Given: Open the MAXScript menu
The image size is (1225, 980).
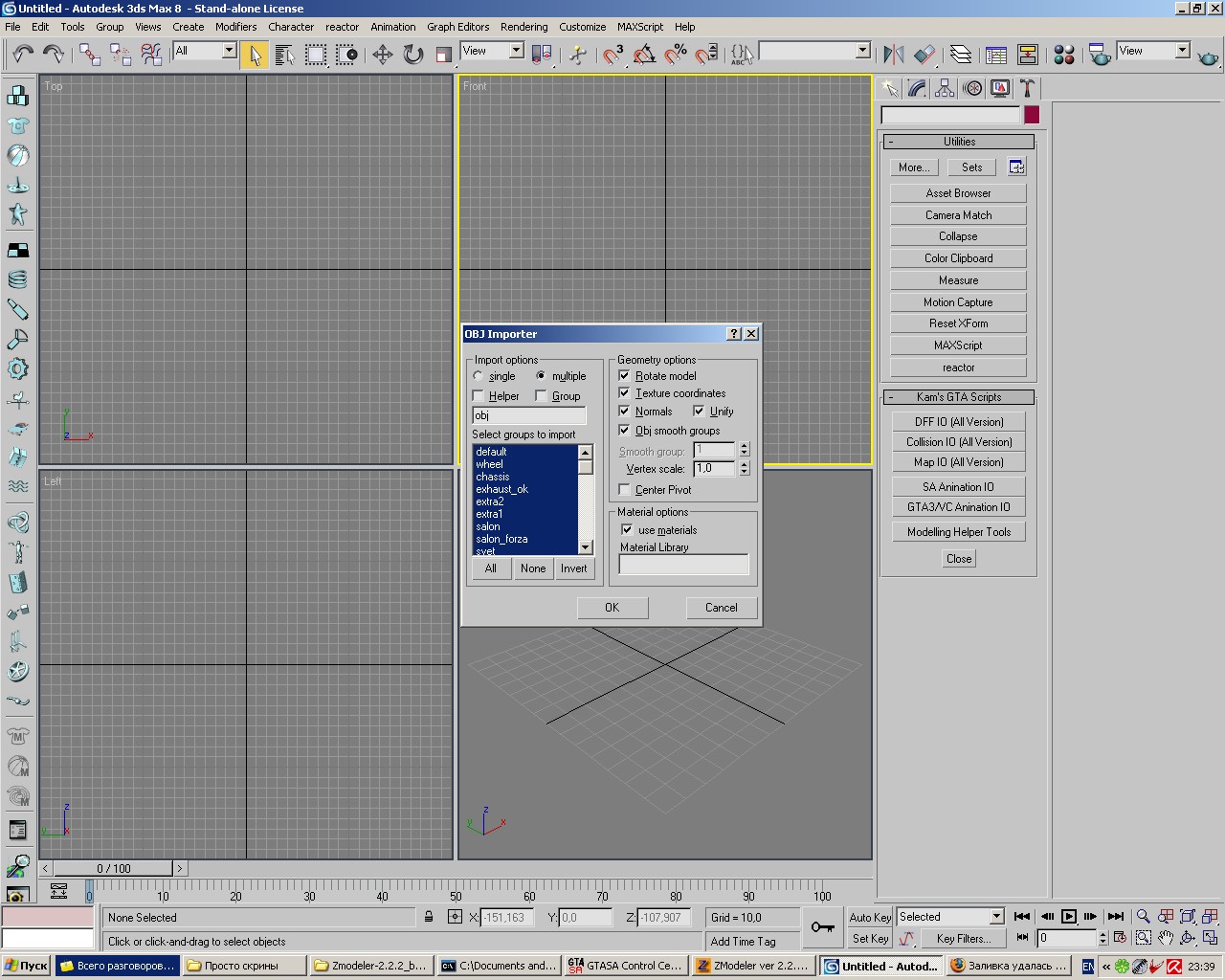Looking at the screenshot, I should [640, 27].
